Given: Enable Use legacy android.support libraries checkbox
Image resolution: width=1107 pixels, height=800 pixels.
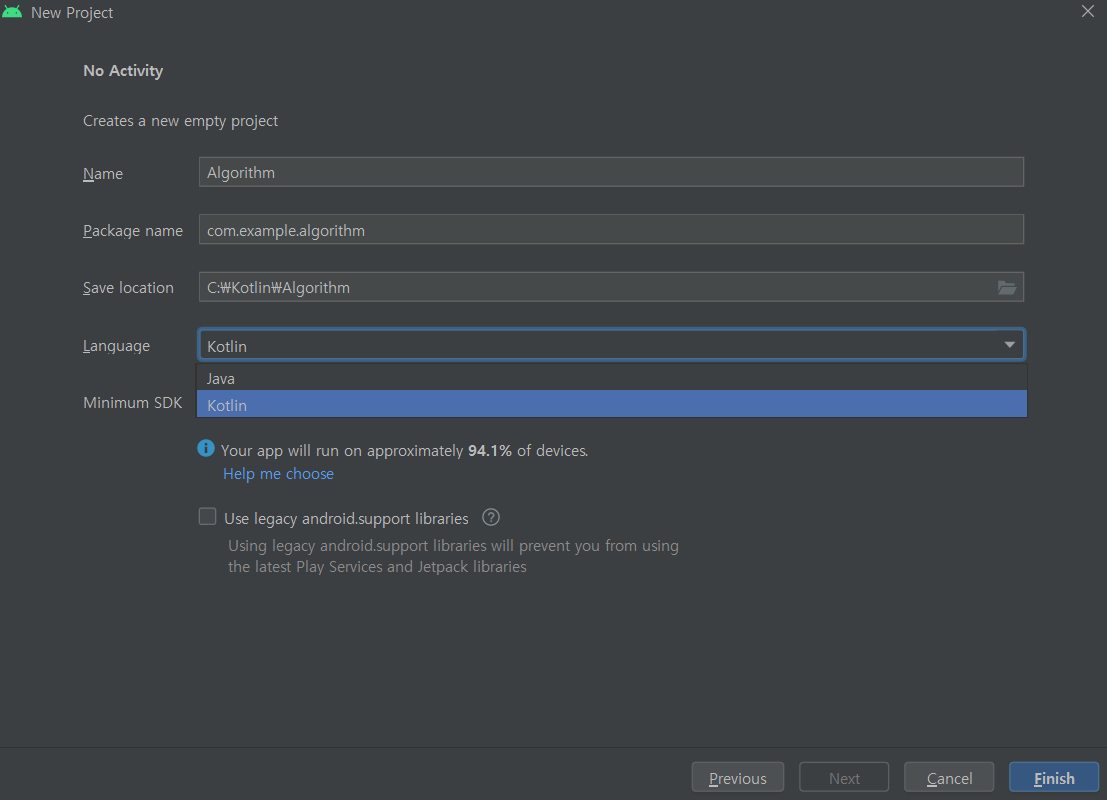Looking at the screenshot, I should pyautogui.click(x=207, y=517).
